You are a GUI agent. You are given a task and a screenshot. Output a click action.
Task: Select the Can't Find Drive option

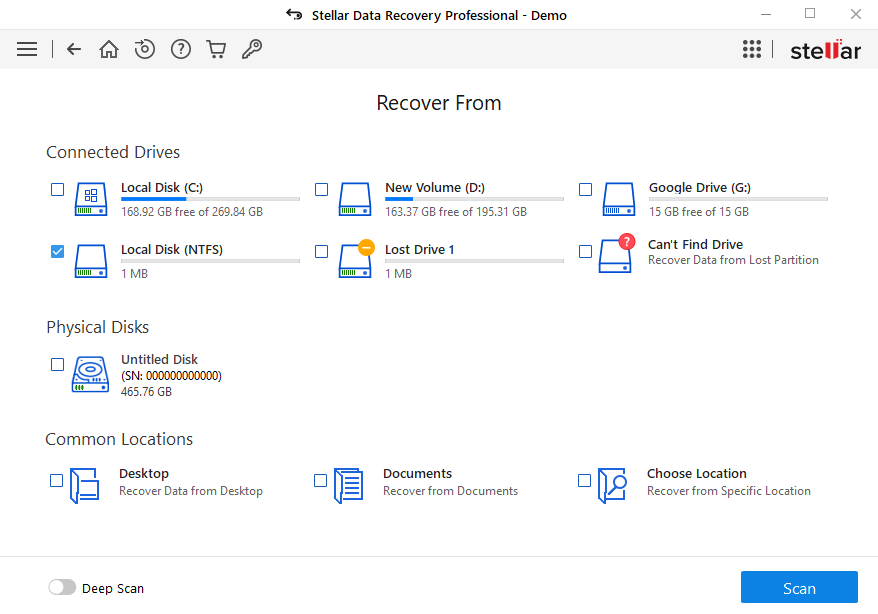585,252
